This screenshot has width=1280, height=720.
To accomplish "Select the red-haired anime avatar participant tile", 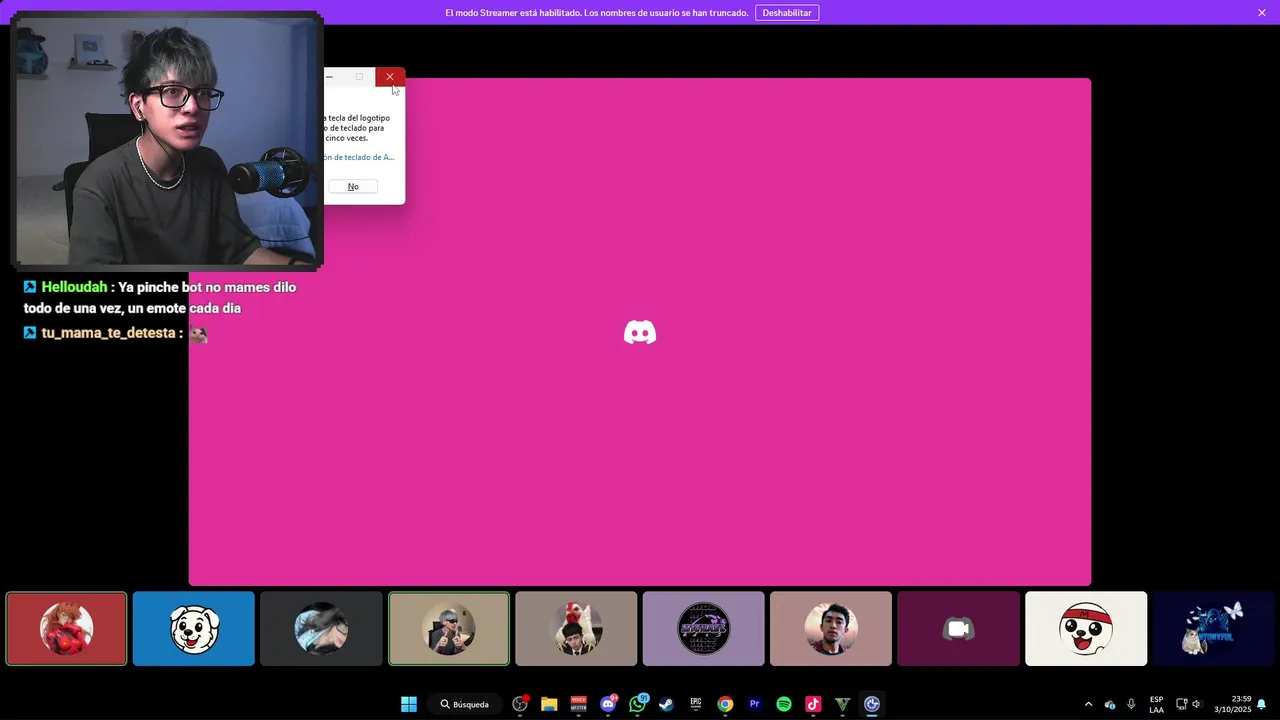I will tap(67, 628).
